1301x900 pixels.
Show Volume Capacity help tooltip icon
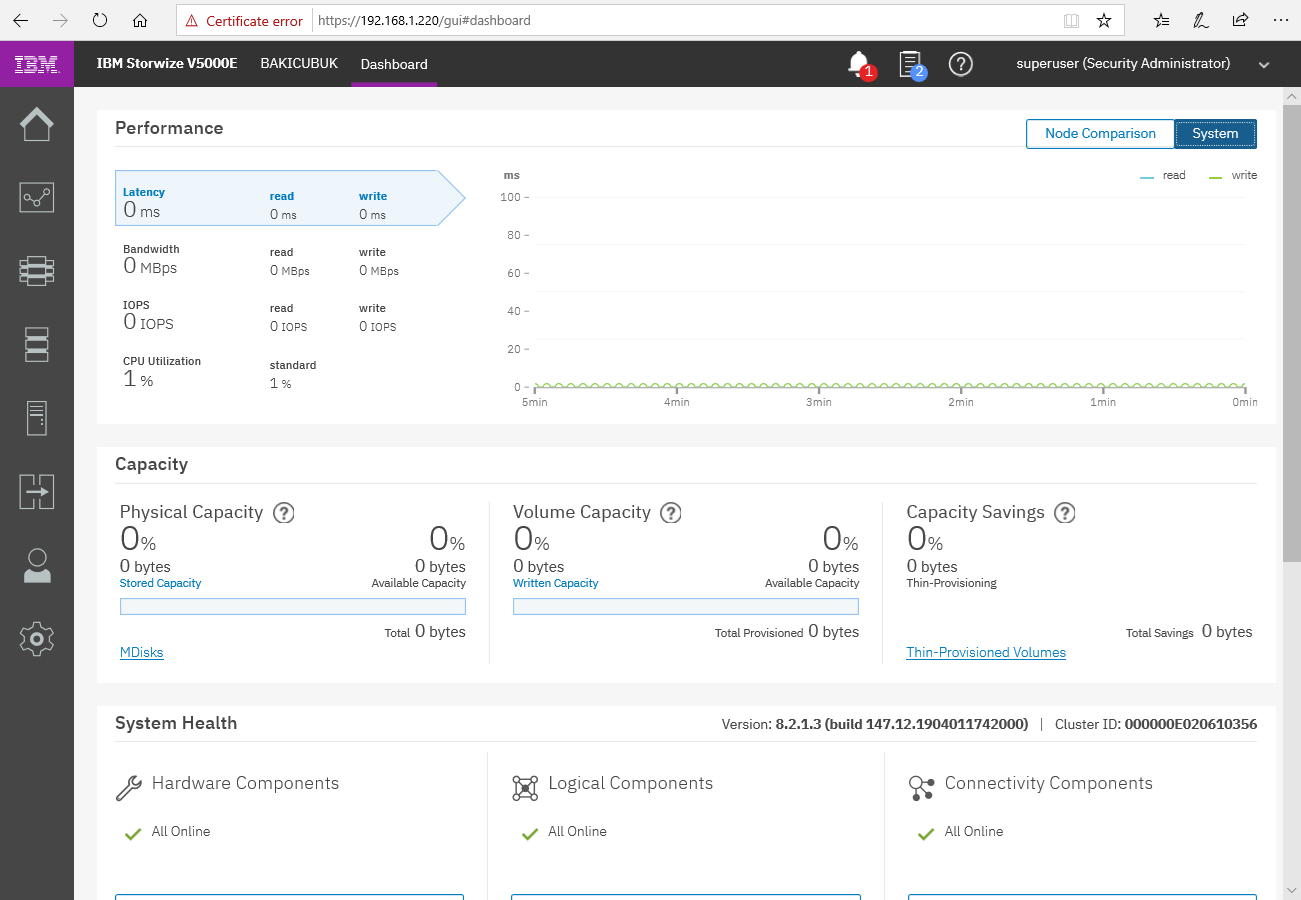671,512
